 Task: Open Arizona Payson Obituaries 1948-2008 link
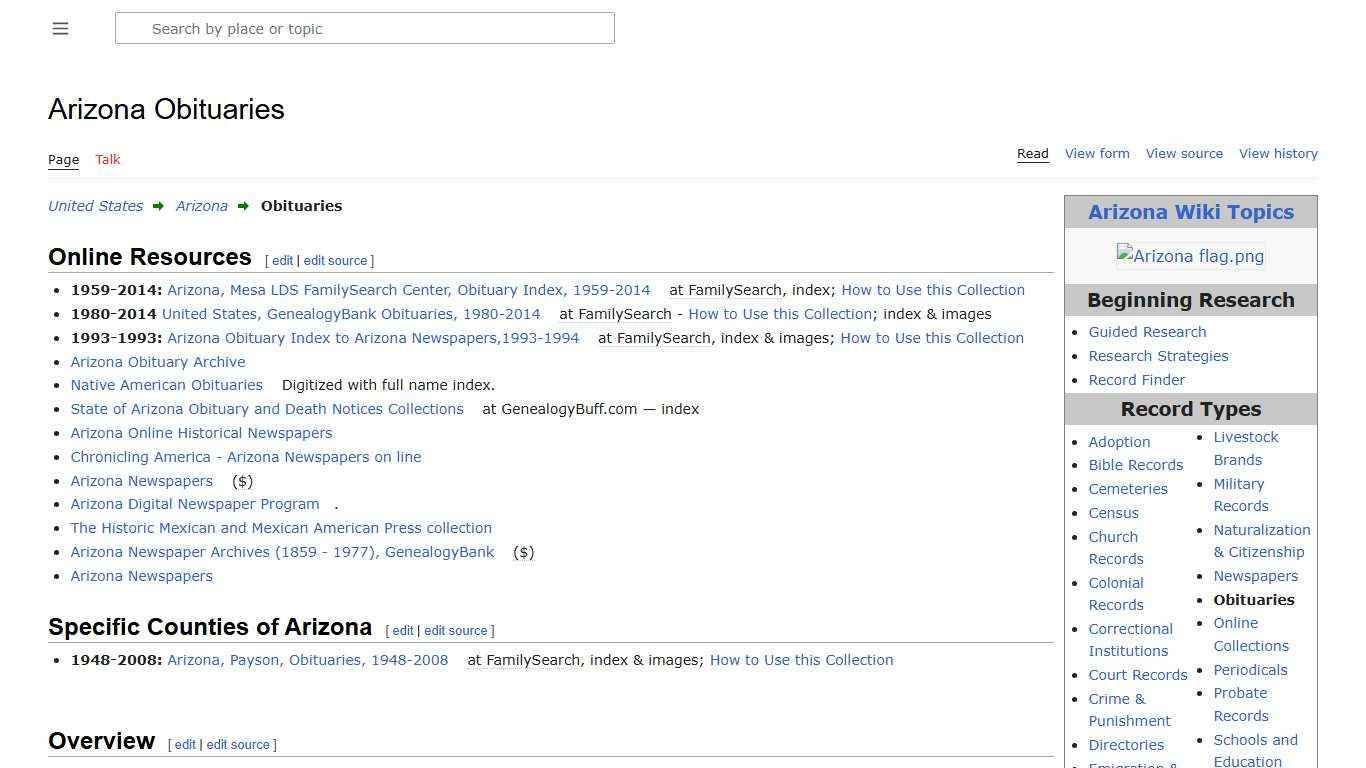307,660
